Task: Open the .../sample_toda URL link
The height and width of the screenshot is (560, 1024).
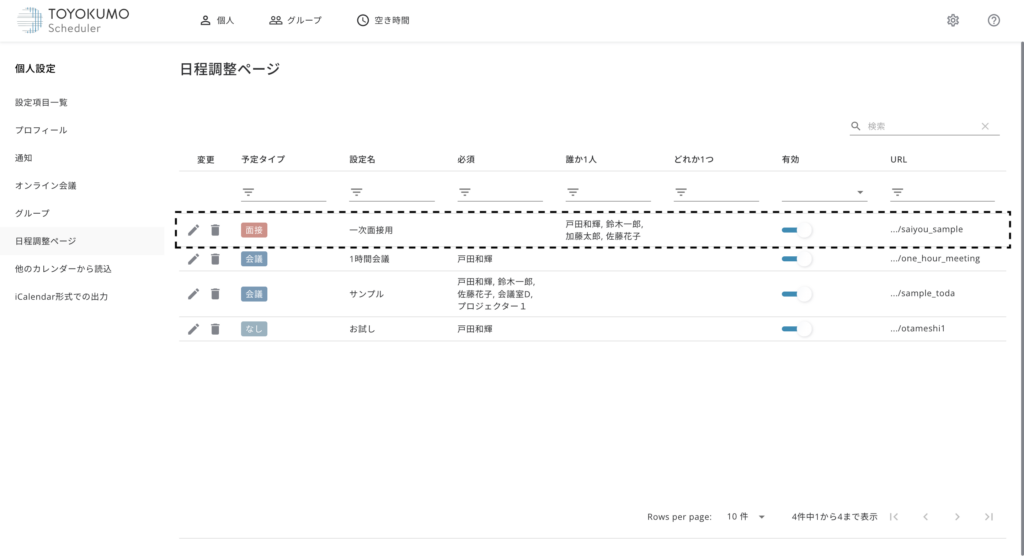Action: [x=922, y=293]
